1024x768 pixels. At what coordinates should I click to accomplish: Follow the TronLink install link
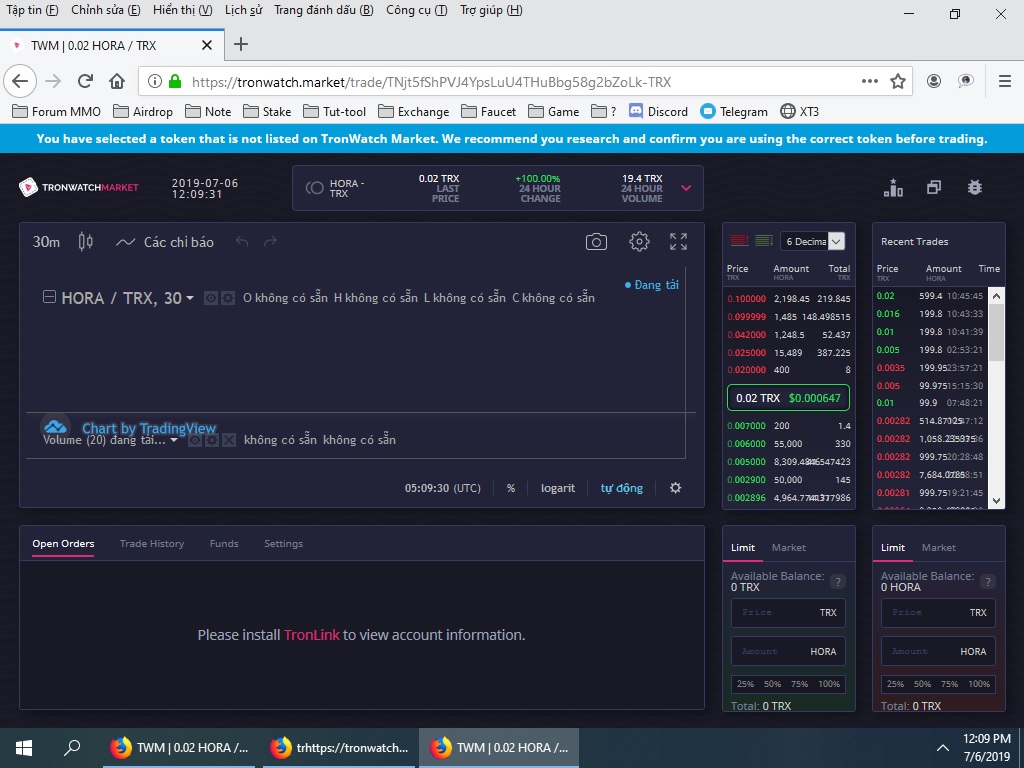click(312, 635)
